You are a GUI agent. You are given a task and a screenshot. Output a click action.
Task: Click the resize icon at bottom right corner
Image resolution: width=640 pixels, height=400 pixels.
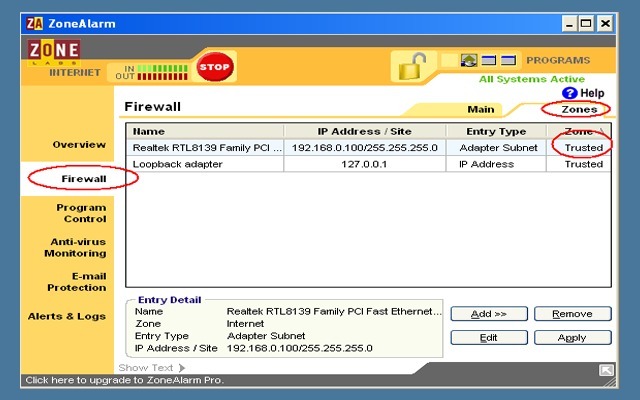(x=606, y=370)
